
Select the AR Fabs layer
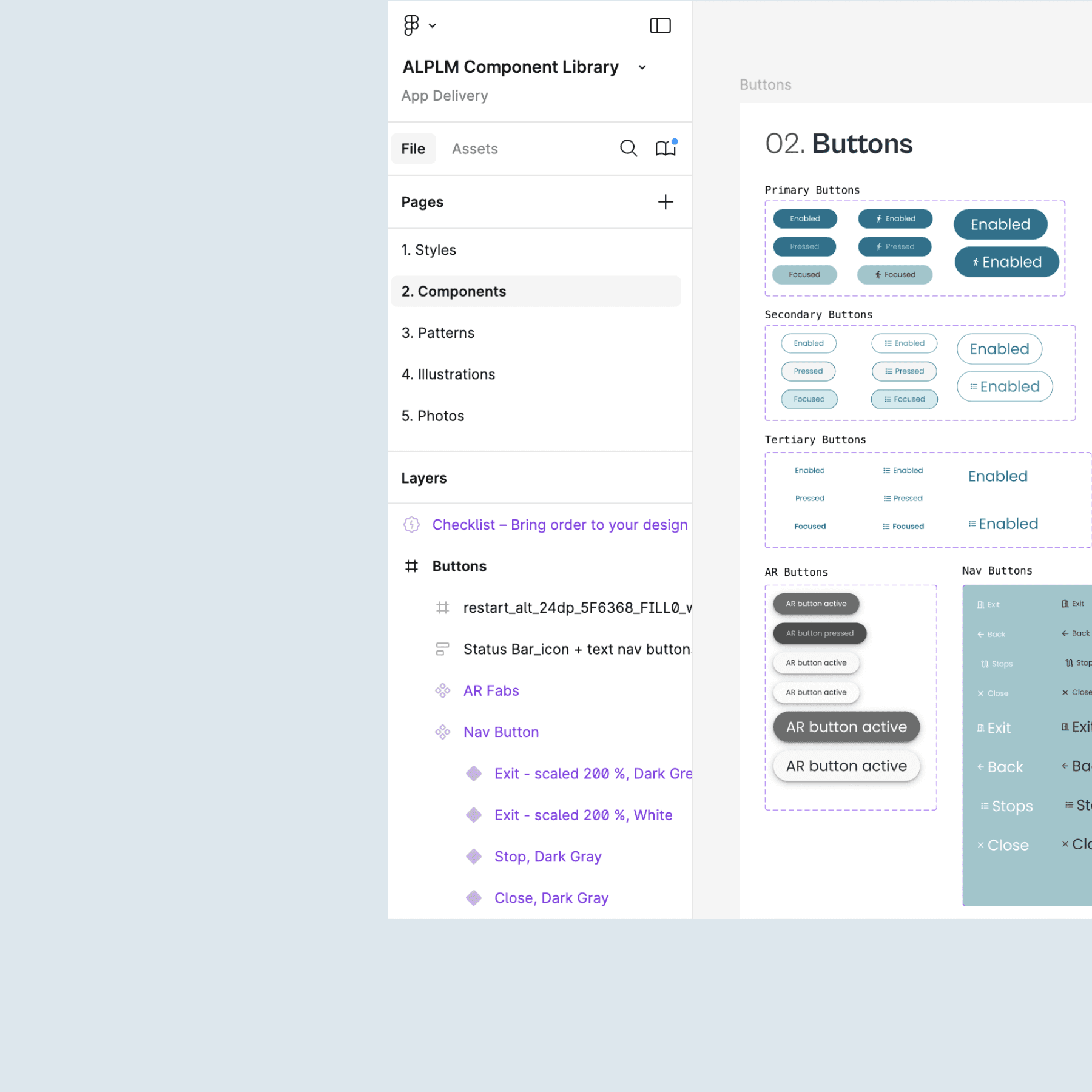click(491, 690)
